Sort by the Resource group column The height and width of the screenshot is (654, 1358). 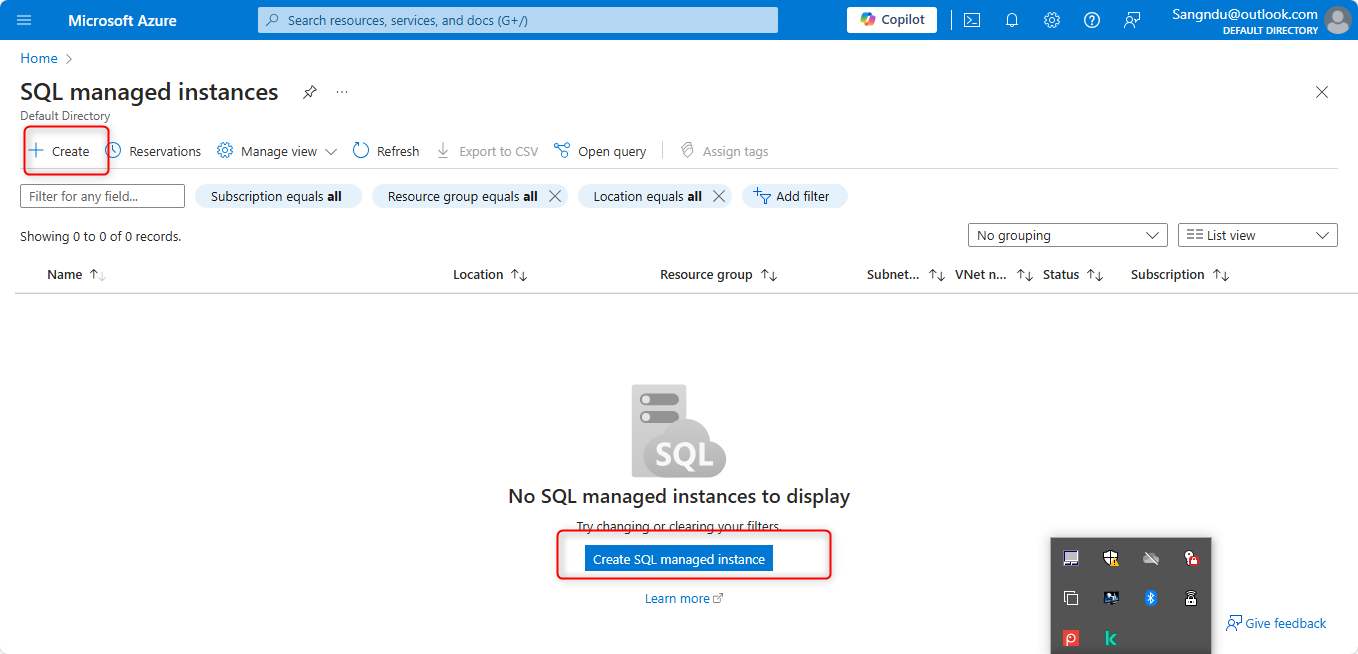[x=718, y=274]
